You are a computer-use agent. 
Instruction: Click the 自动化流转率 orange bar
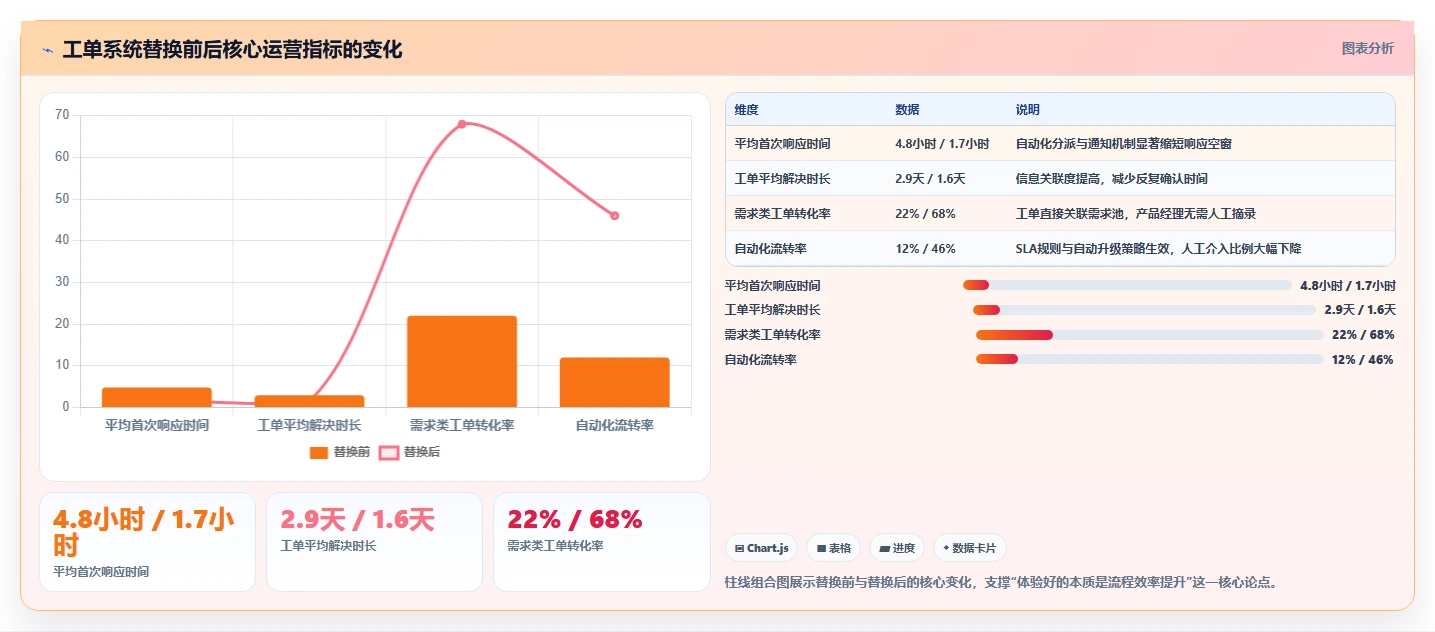point(614,382)
